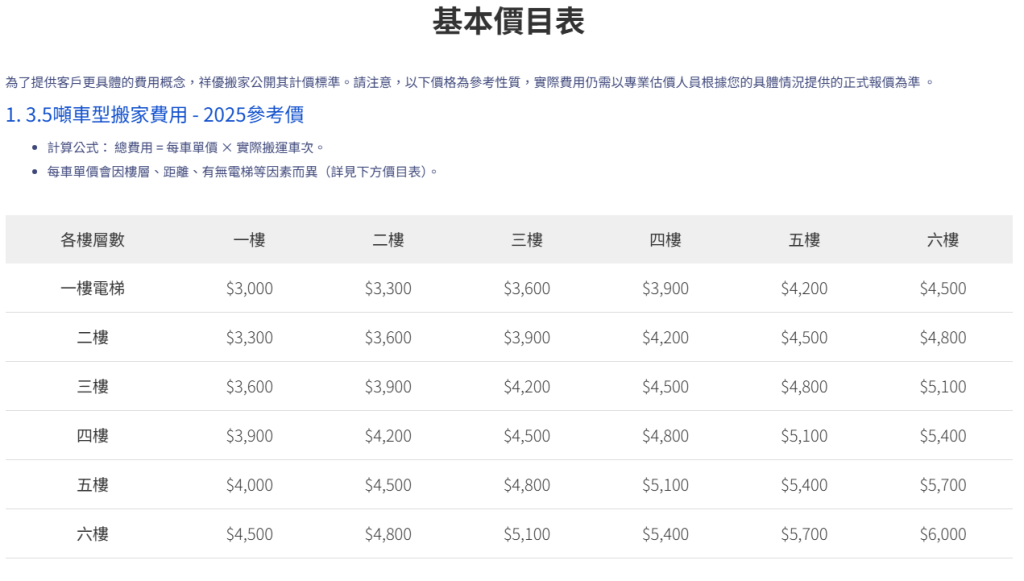The height and width of the screenshot is (581, 1024).
Task: Click the $5,700 price in 五樓 row
Action: [943, 485]
